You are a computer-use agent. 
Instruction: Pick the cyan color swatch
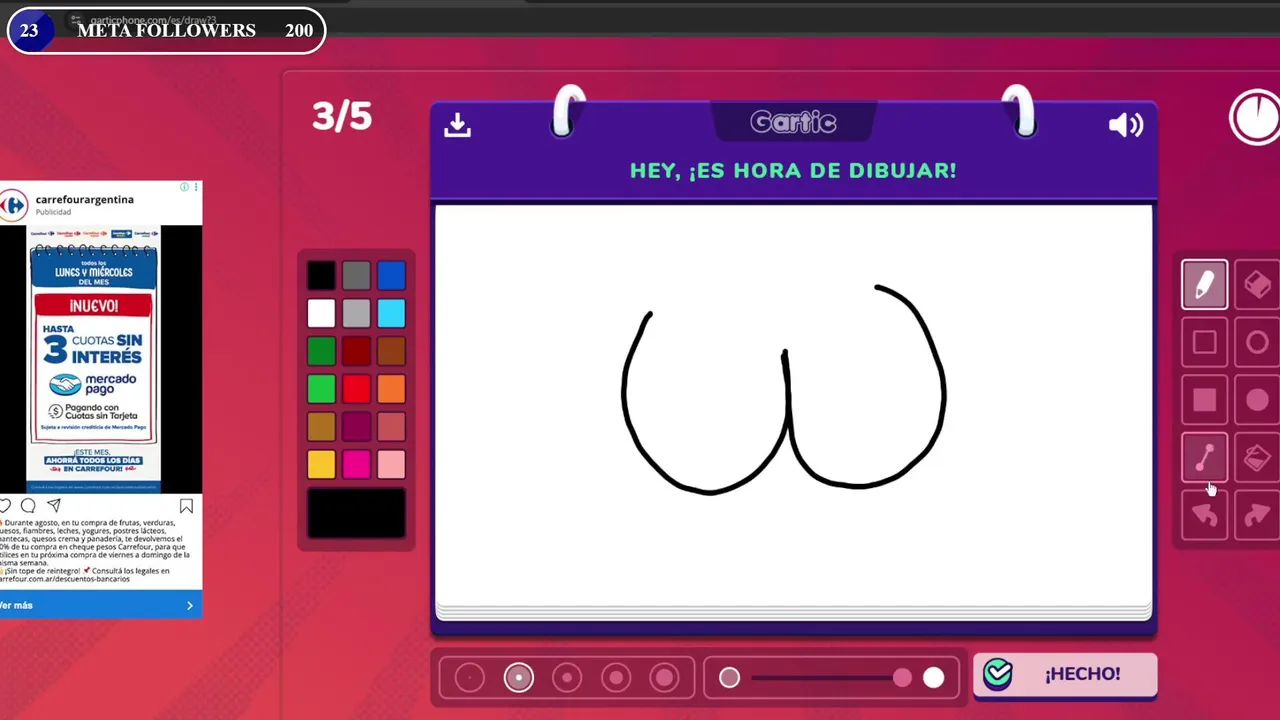(x=391, y=313)
